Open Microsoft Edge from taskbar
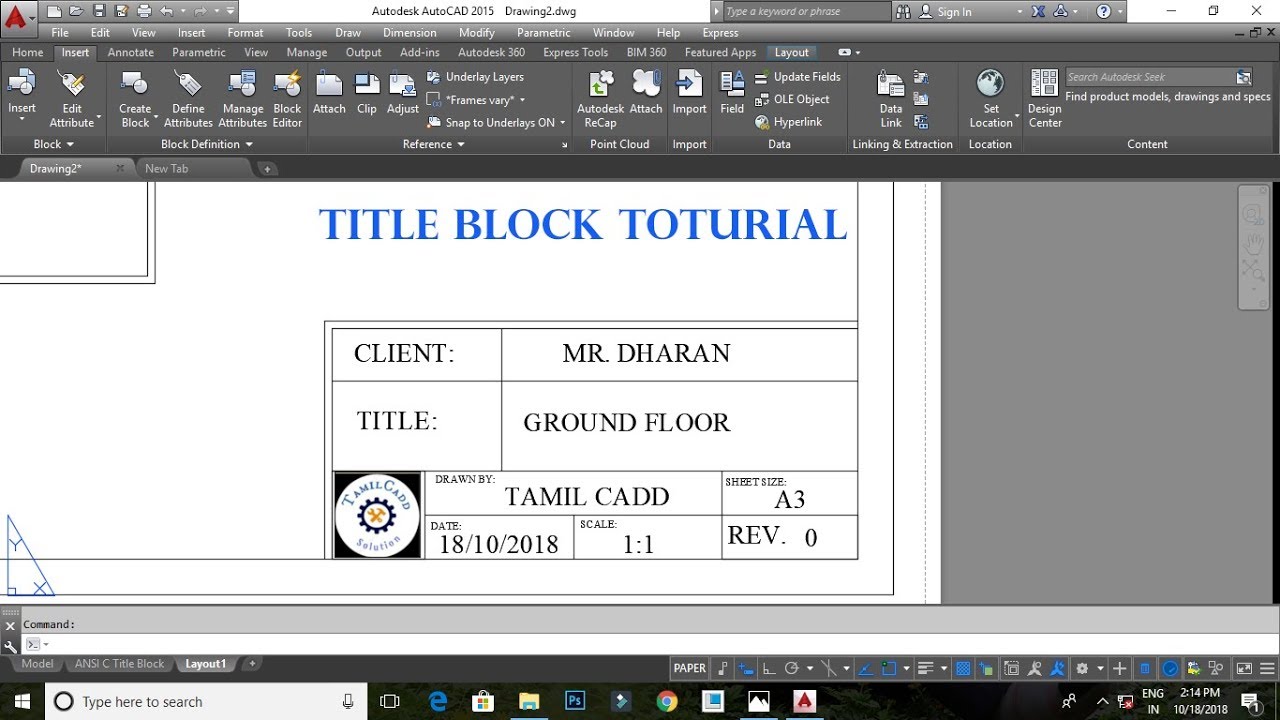Screen dimensions: 1280x720 (438, 701)
